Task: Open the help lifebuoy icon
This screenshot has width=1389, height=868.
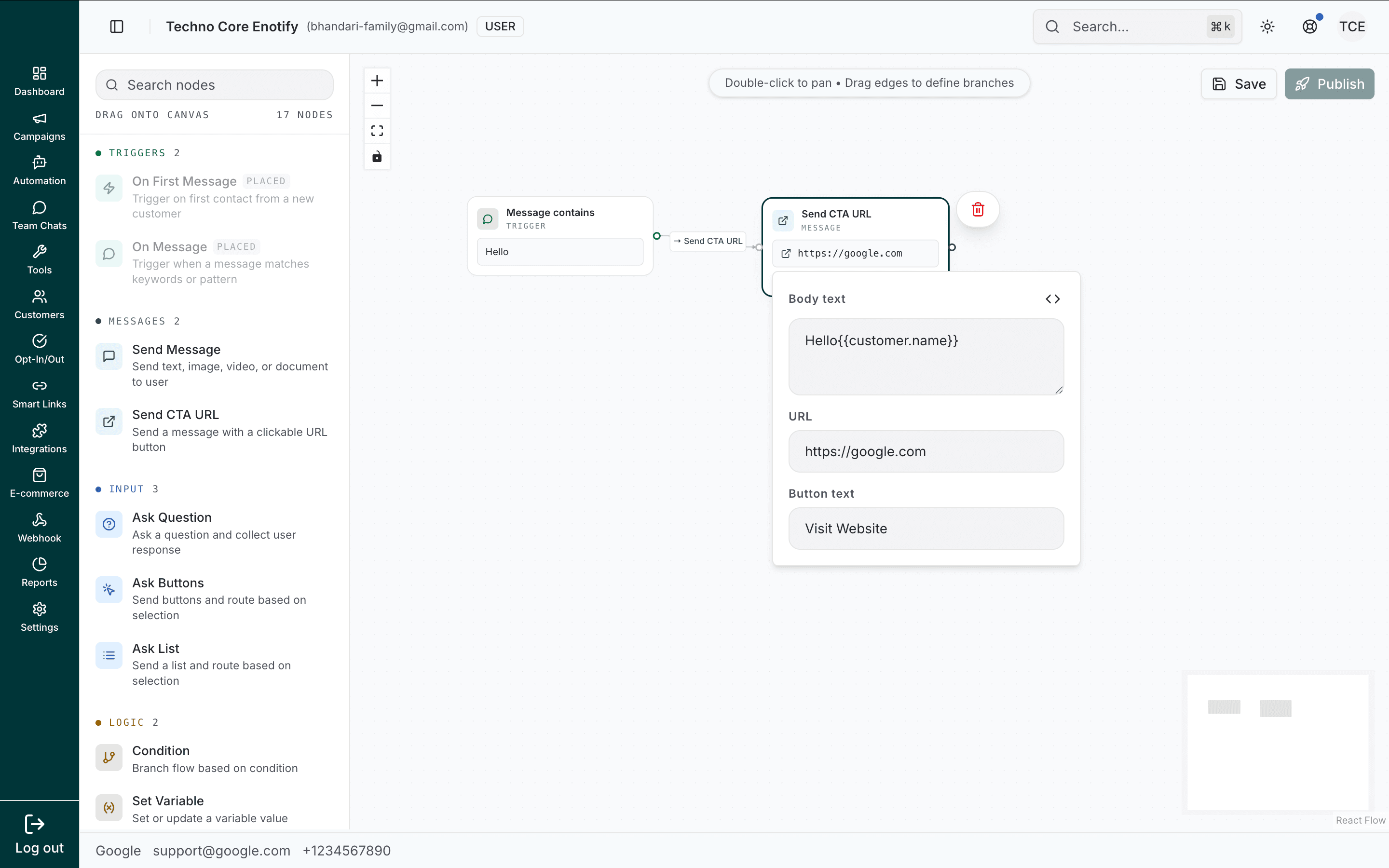Action: click(1310, 27)
